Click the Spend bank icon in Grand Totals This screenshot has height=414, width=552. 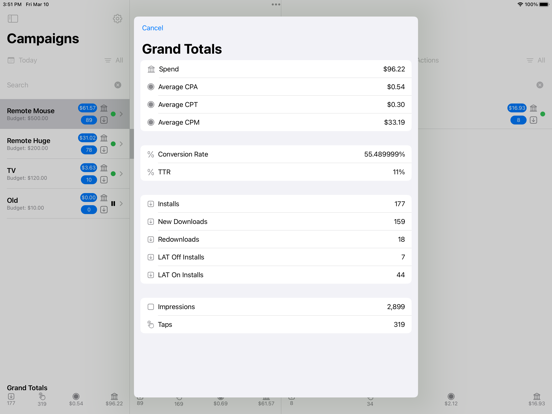coord(151,69)
